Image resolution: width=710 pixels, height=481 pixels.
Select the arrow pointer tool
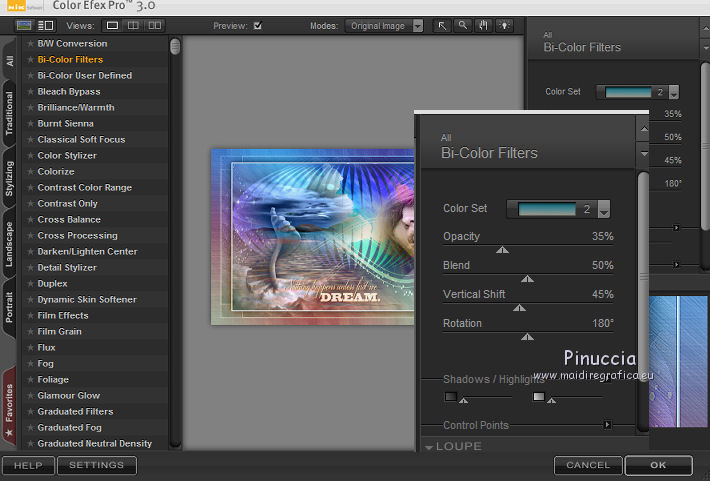tap(441, 26)
